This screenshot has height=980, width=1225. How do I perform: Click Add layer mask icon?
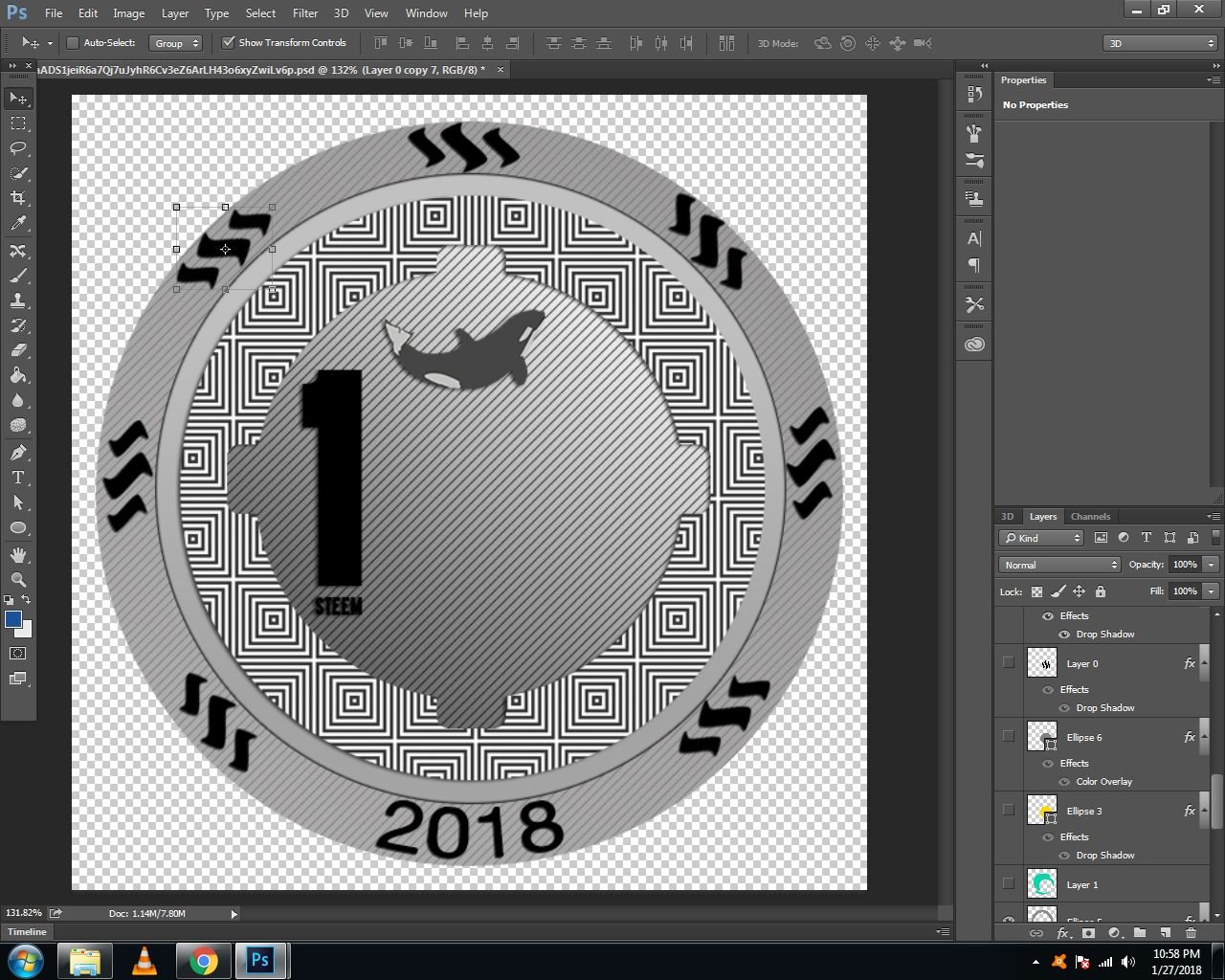click(1088, 933)
